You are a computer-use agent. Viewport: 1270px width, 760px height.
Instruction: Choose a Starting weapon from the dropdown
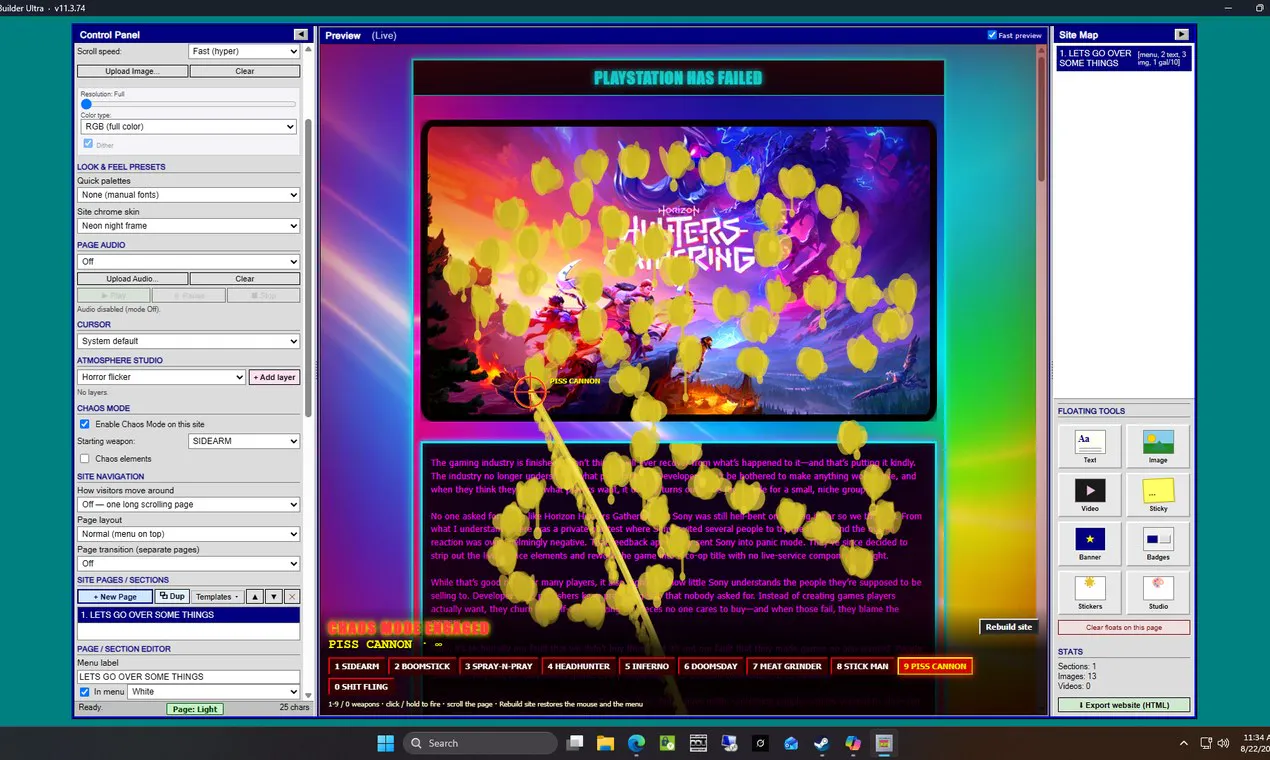click(244, 441)
